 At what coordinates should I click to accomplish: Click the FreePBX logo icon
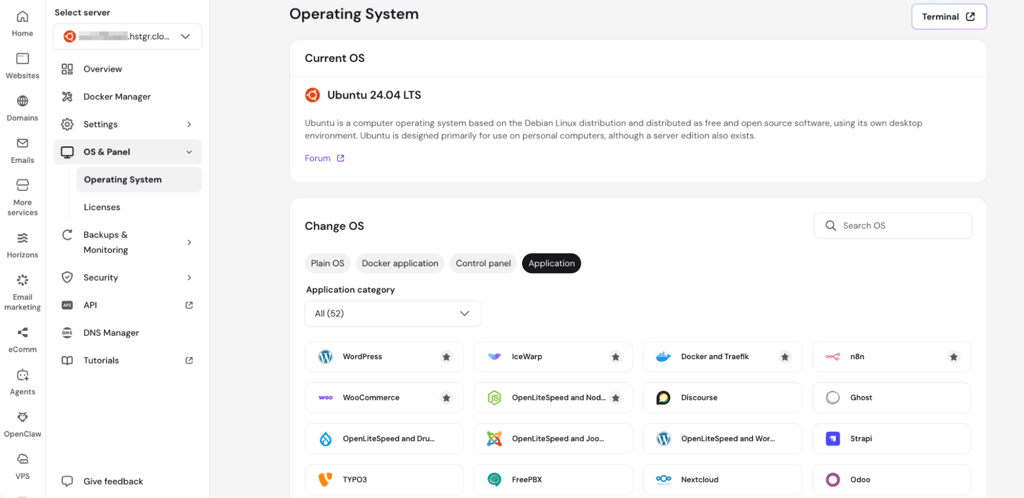click(x=494, y=480)
